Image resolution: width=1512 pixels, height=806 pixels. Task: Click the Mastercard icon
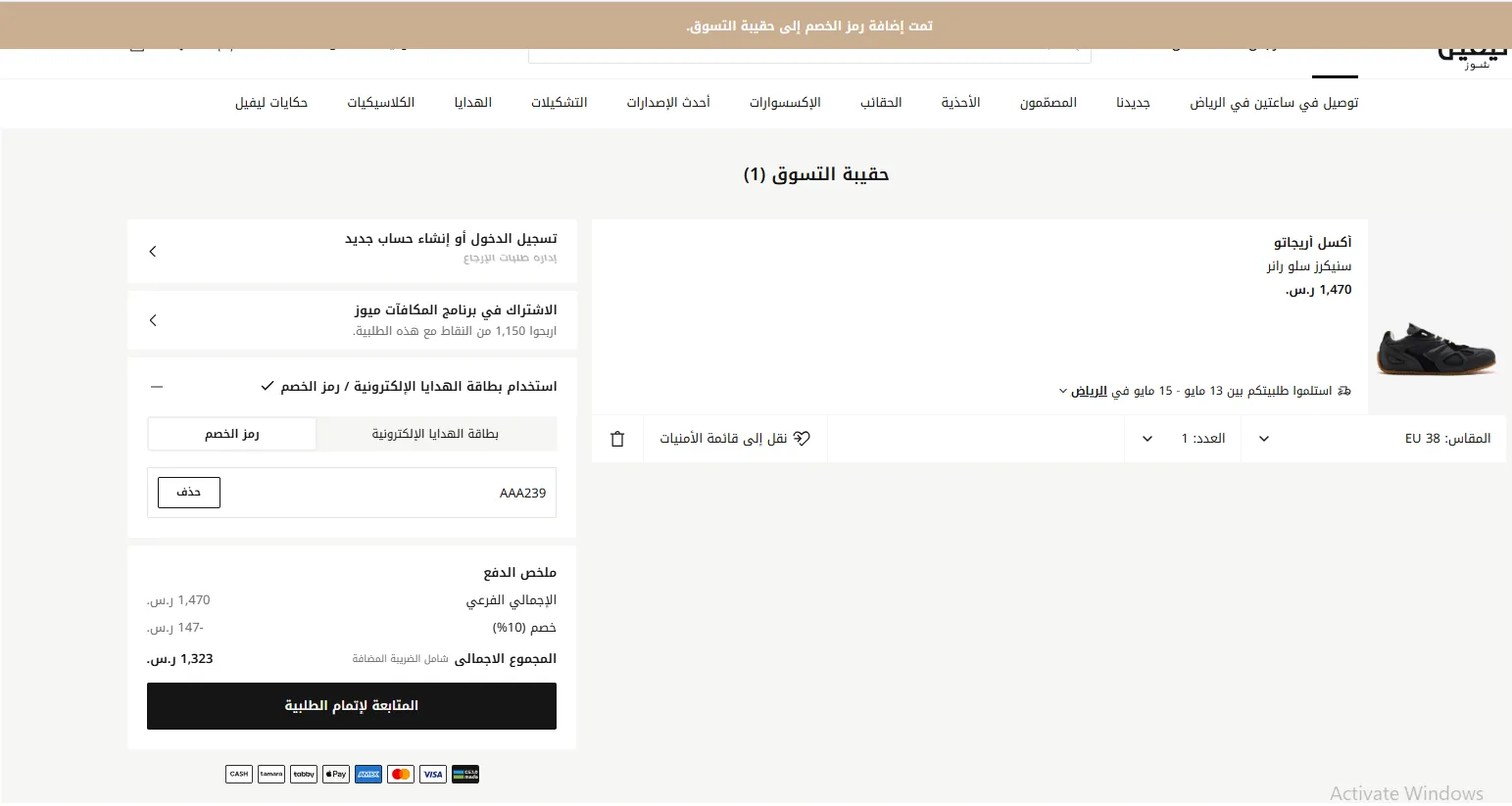pos(401,774)
